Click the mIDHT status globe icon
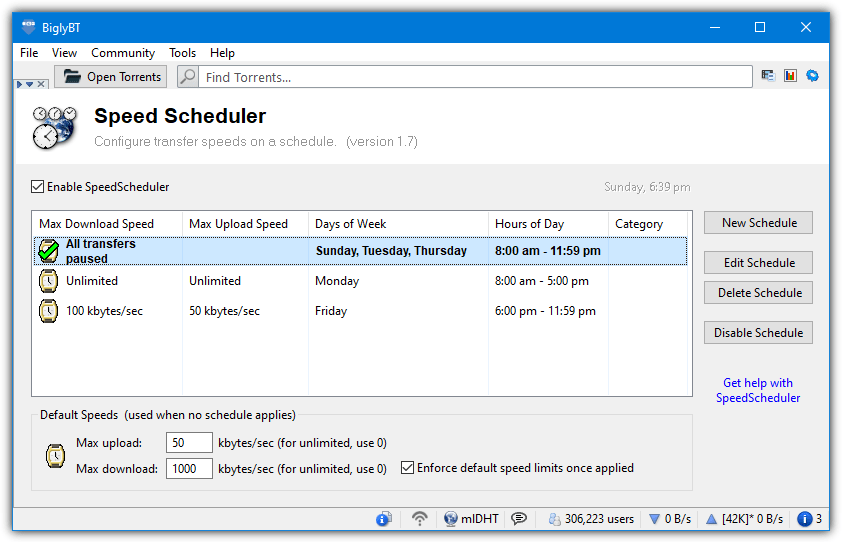842x542 pixels. [x=451, y=519]
